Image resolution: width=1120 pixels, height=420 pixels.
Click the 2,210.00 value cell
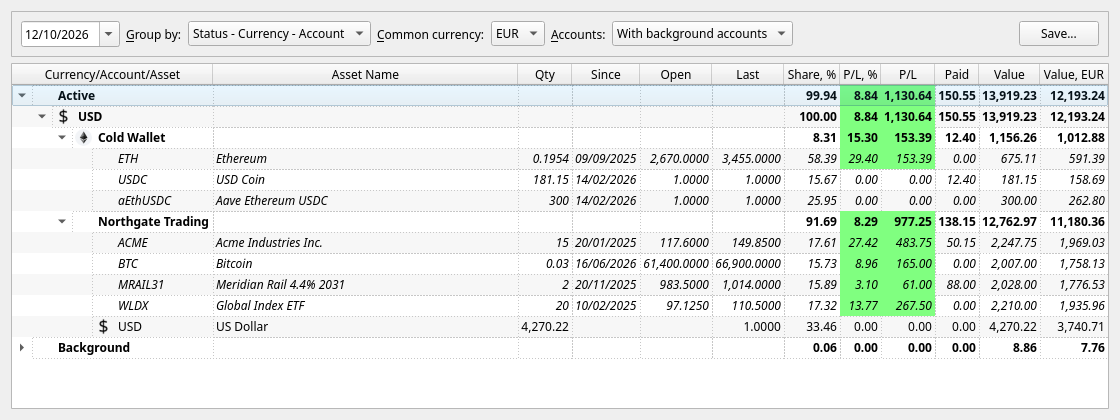click(1009, 306)
